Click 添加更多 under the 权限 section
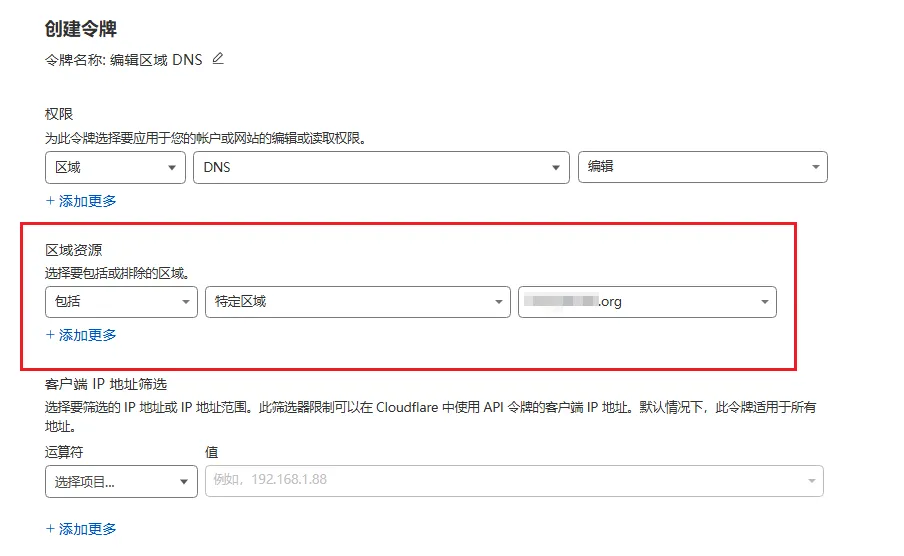The width and height of the screenshot is (904, 556). pyautogui.click(x=81, y=201)
